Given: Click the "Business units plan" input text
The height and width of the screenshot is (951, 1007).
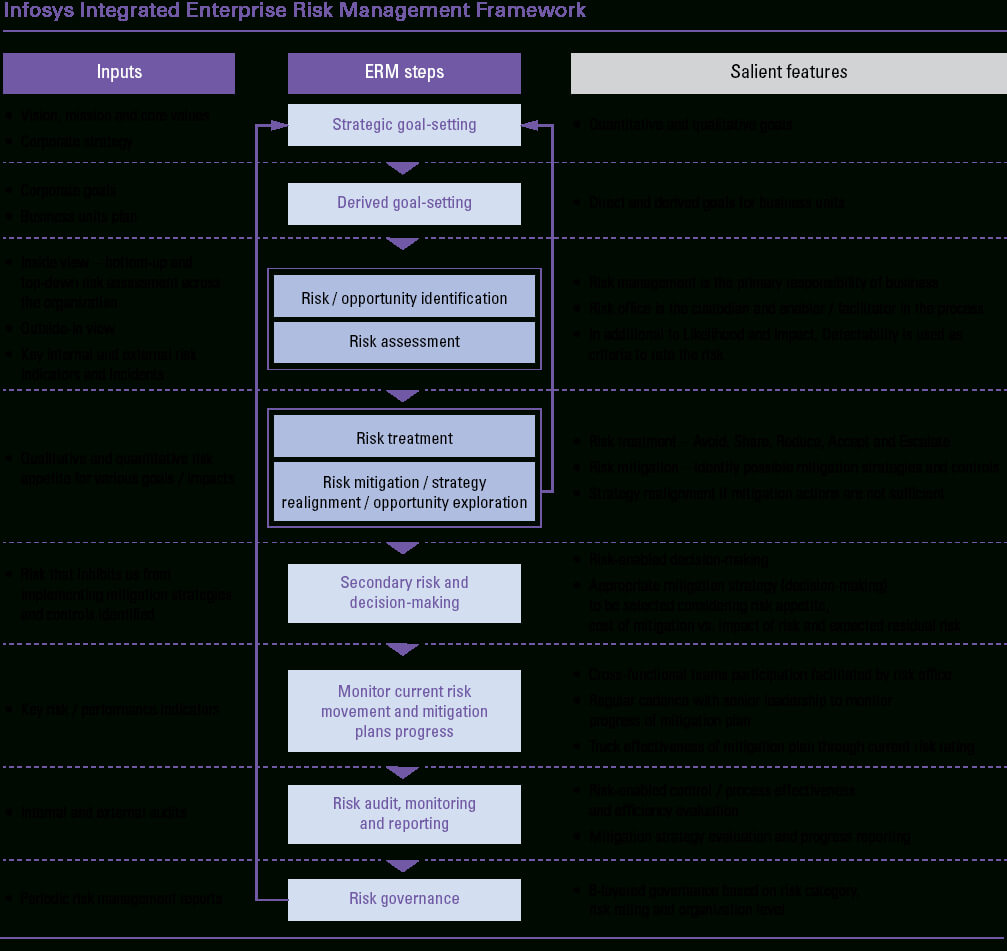Looking at the screenshot, I should [78, 216].
